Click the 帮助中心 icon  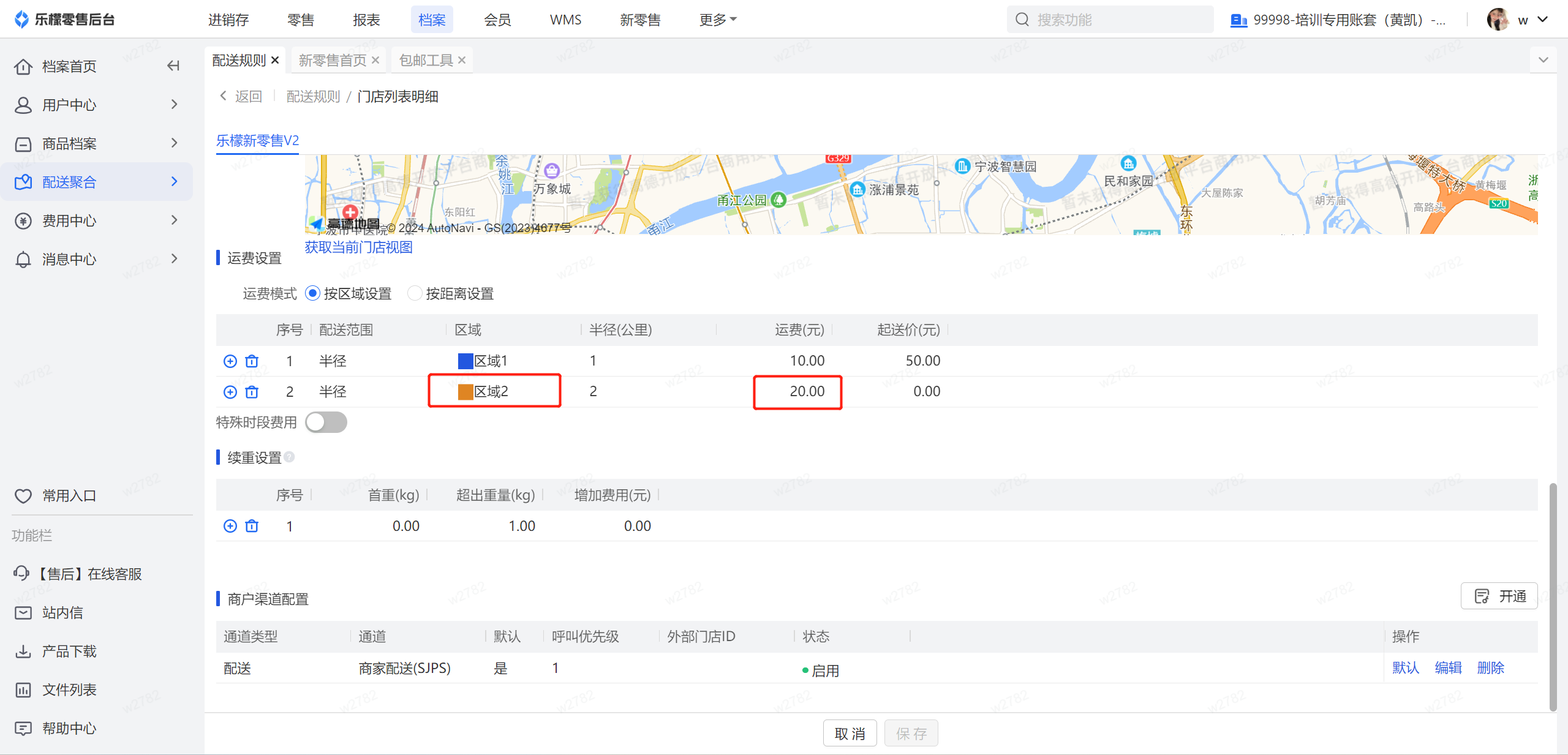[23, 728]
